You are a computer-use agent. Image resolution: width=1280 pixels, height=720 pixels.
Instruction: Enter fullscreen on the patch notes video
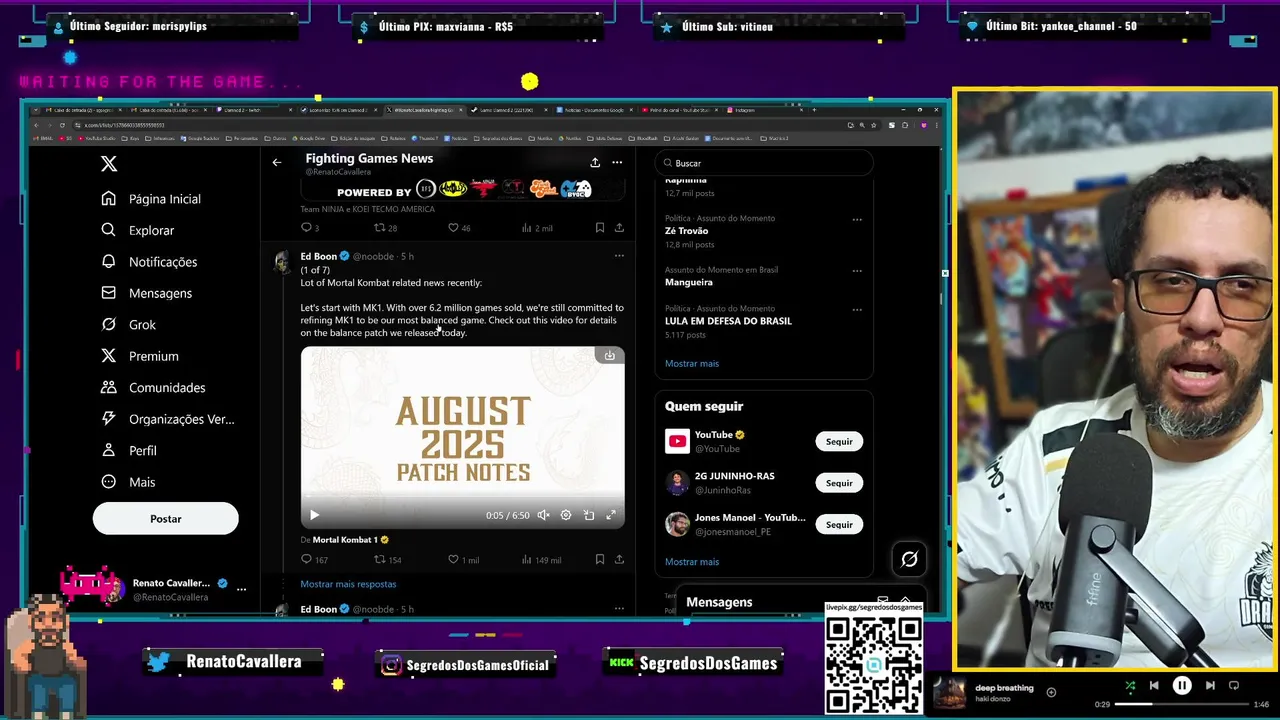click(611, 515)
